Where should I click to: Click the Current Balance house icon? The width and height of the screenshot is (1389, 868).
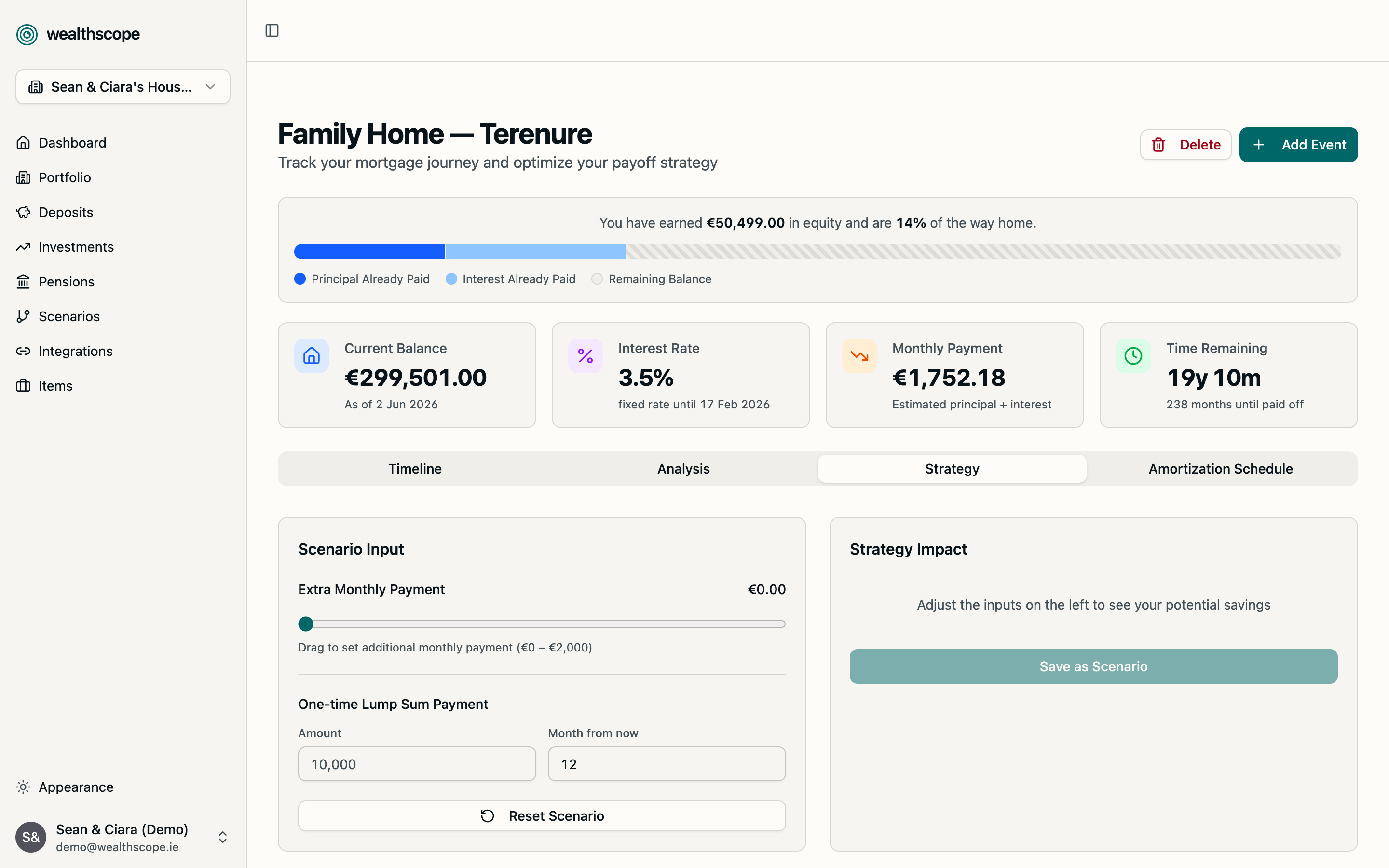[x=312, y=356]
